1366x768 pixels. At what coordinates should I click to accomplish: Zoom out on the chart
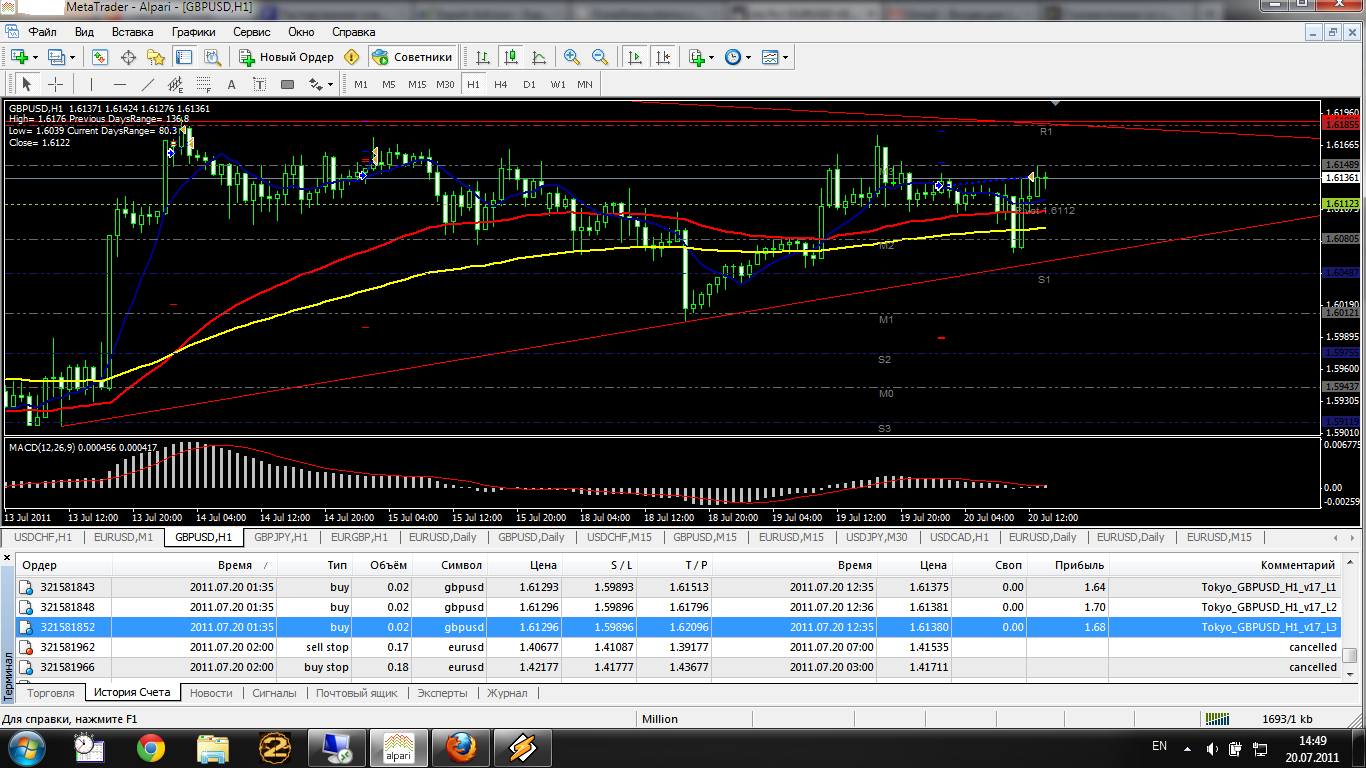point(600,57)
